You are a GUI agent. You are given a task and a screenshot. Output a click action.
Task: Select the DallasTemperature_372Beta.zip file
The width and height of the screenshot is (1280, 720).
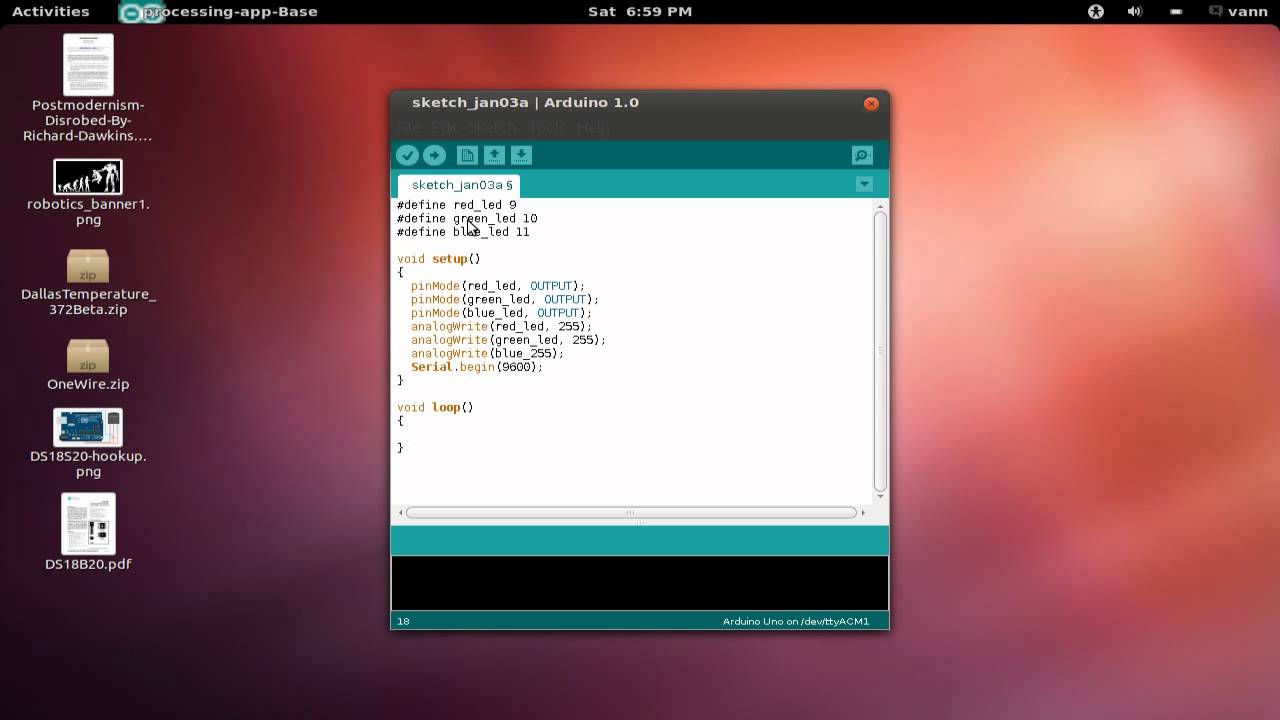[88, 283]
